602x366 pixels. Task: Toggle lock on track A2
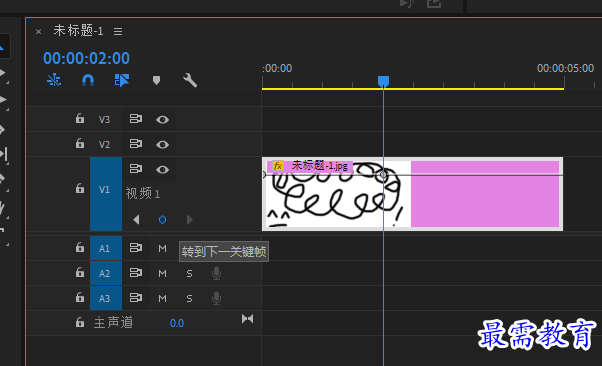click(79, 272)
